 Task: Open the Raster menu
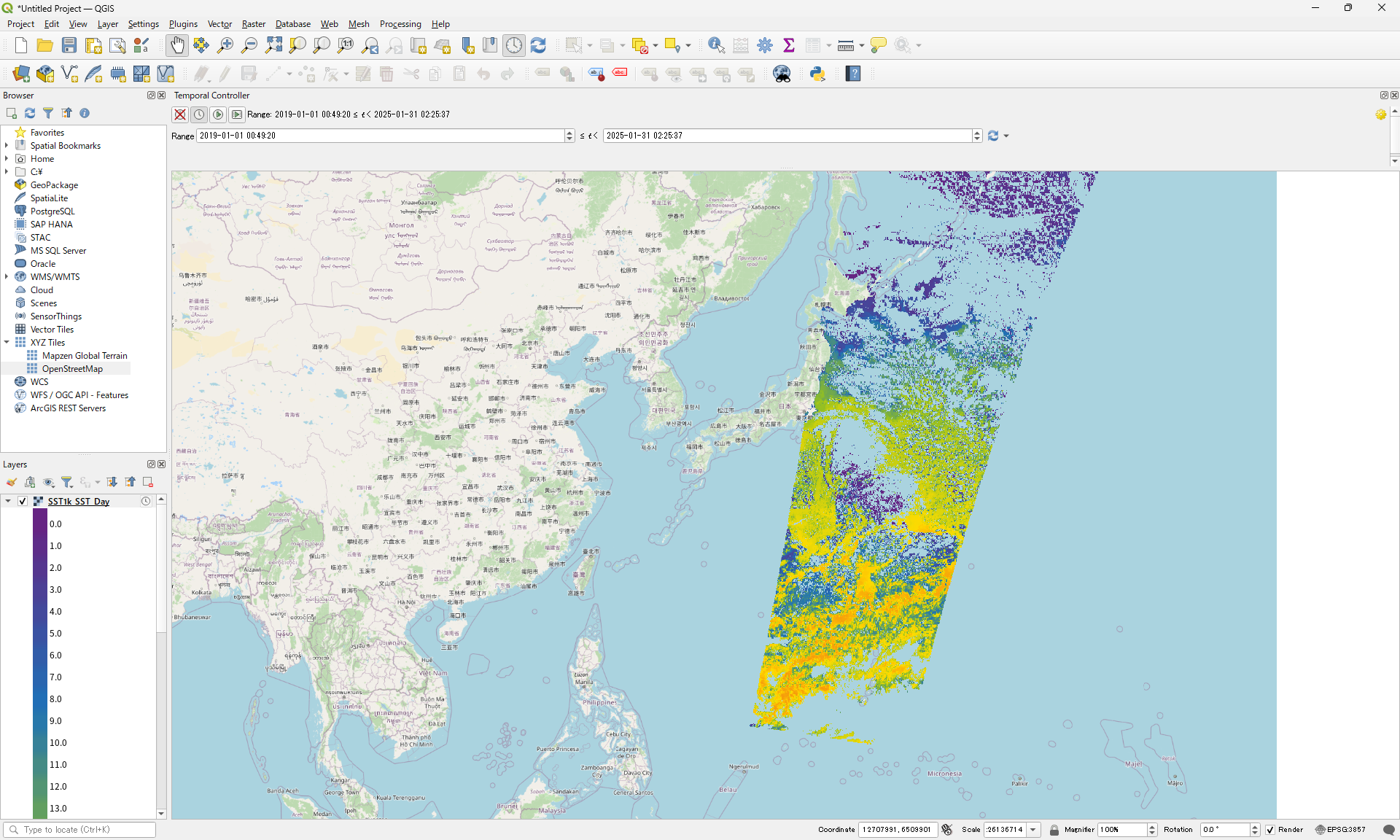[x=253, y=24]
